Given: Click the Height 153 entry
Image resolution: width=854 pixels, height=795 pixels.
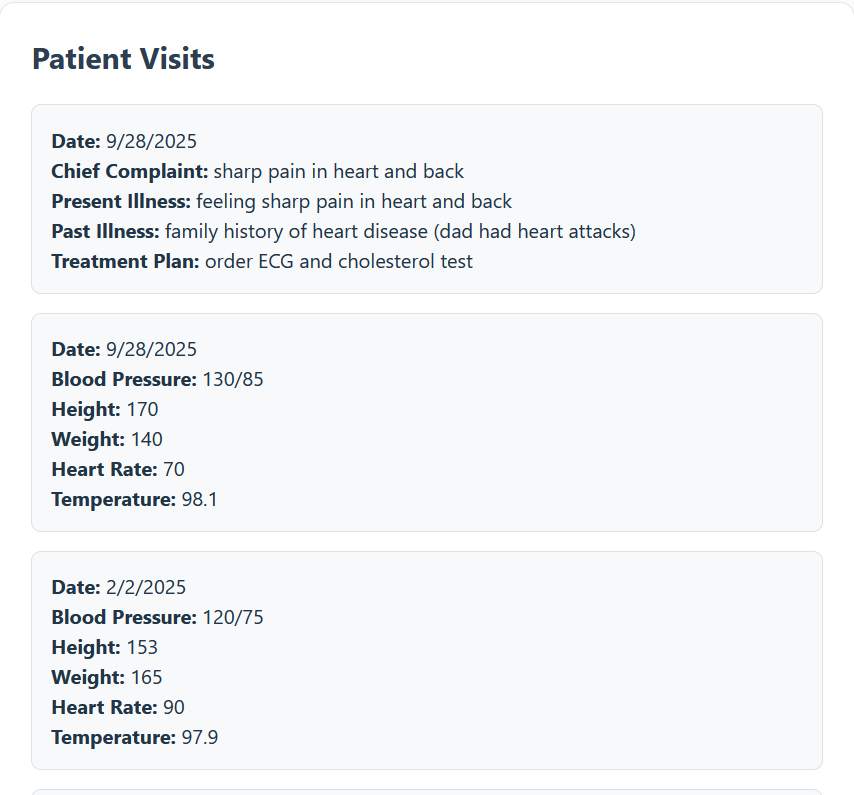Looking at the screenshot, I should (x=104, y=647).
